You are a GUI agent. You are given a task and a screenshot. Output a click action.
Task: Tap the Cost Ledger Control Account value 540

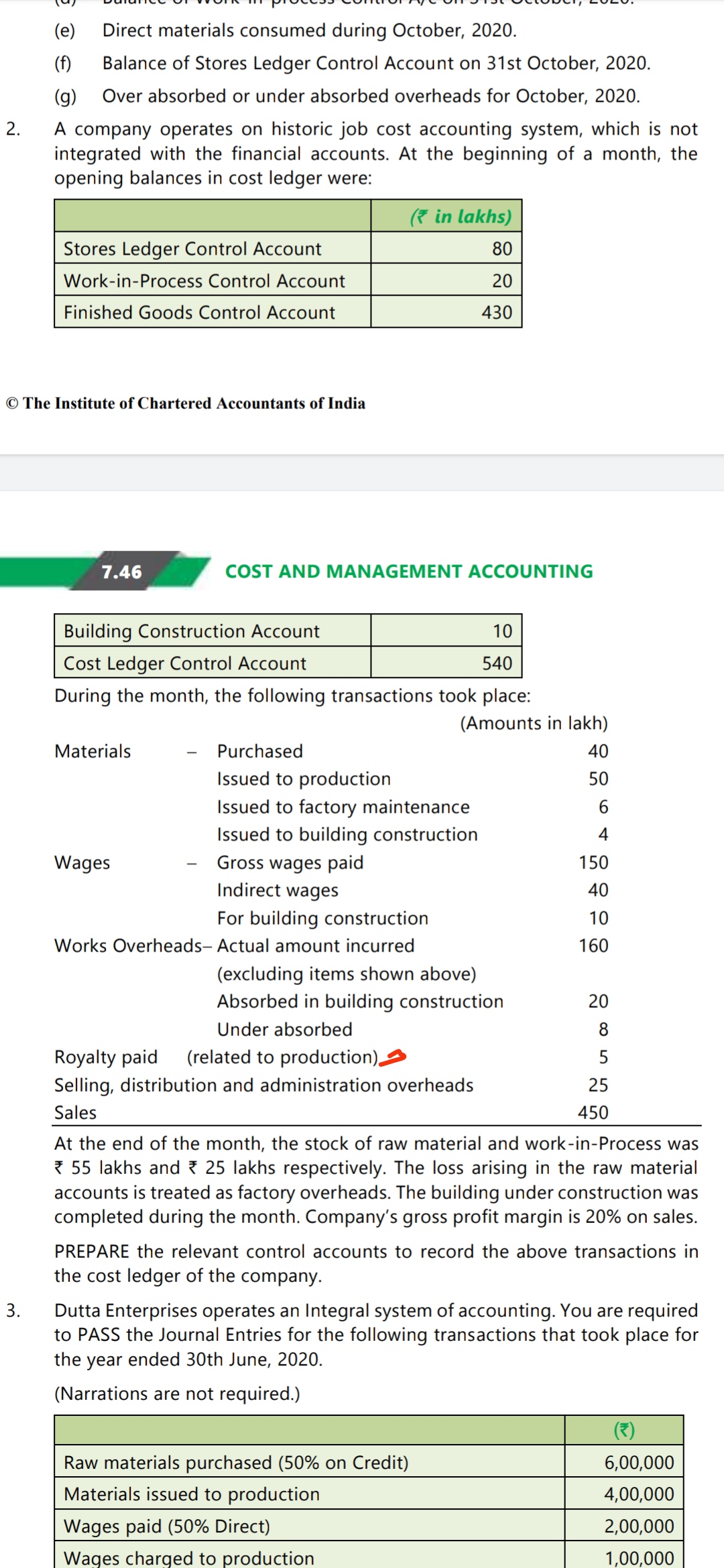(497, 663)
